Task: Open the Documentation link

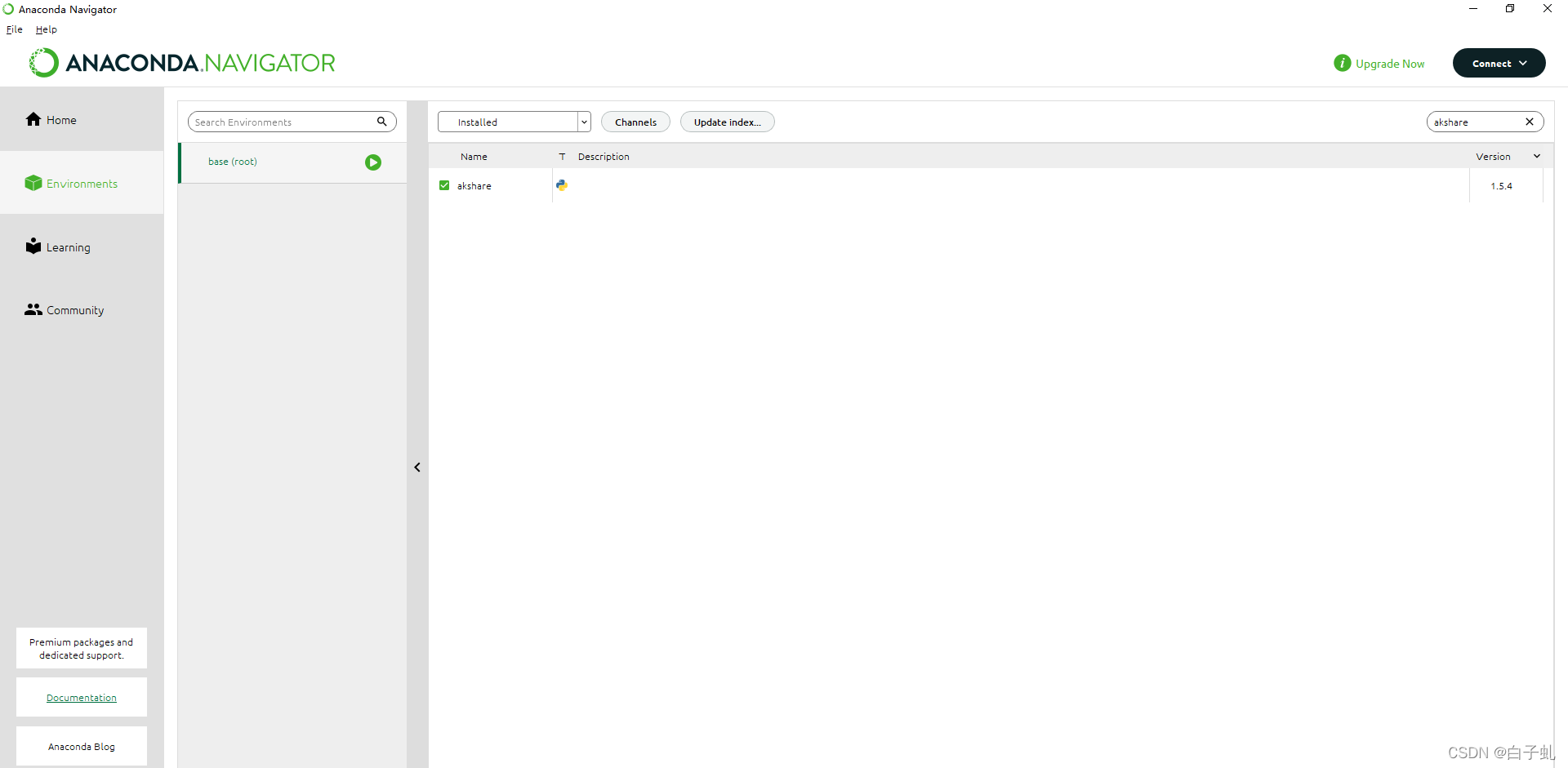Action: (82, 698)
